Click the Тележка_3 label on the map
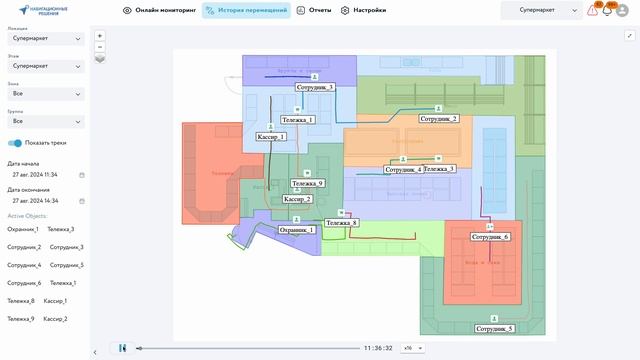The image size is (640, 360). [x=439, y=169]
